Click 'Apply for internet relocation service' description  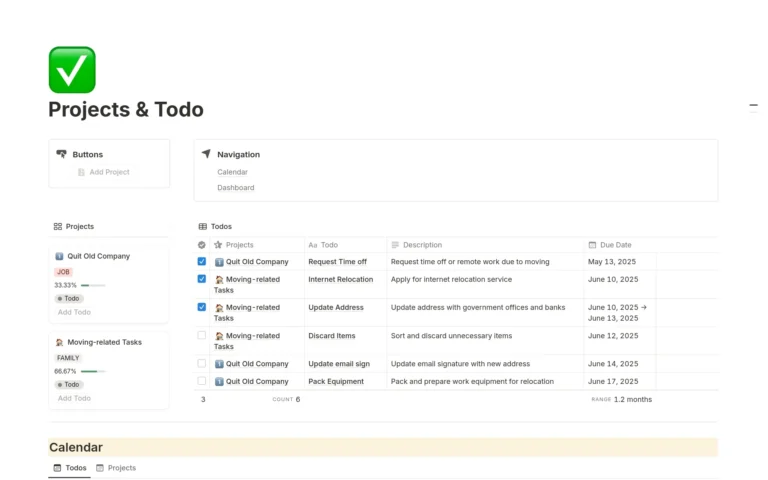pyautogui.click(x=451, y=279)
